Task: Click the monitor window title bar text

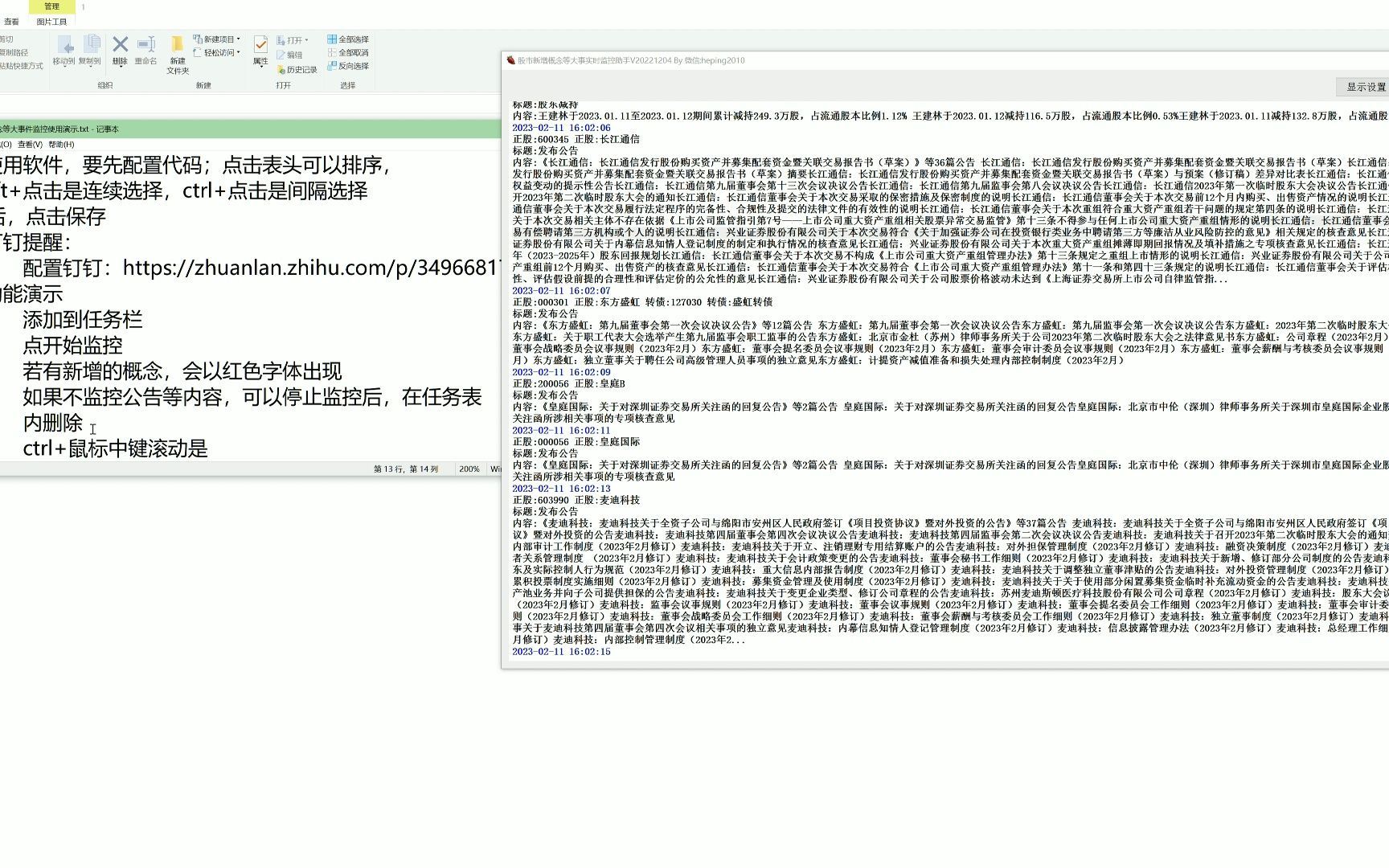Action: (631, 60)
